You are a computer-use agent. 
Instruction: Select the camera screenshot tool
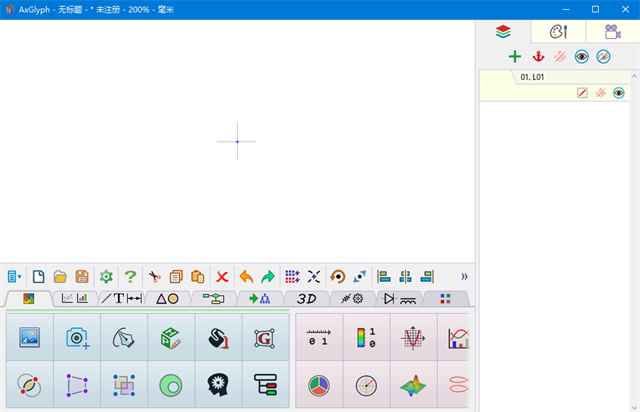[77, 337]
